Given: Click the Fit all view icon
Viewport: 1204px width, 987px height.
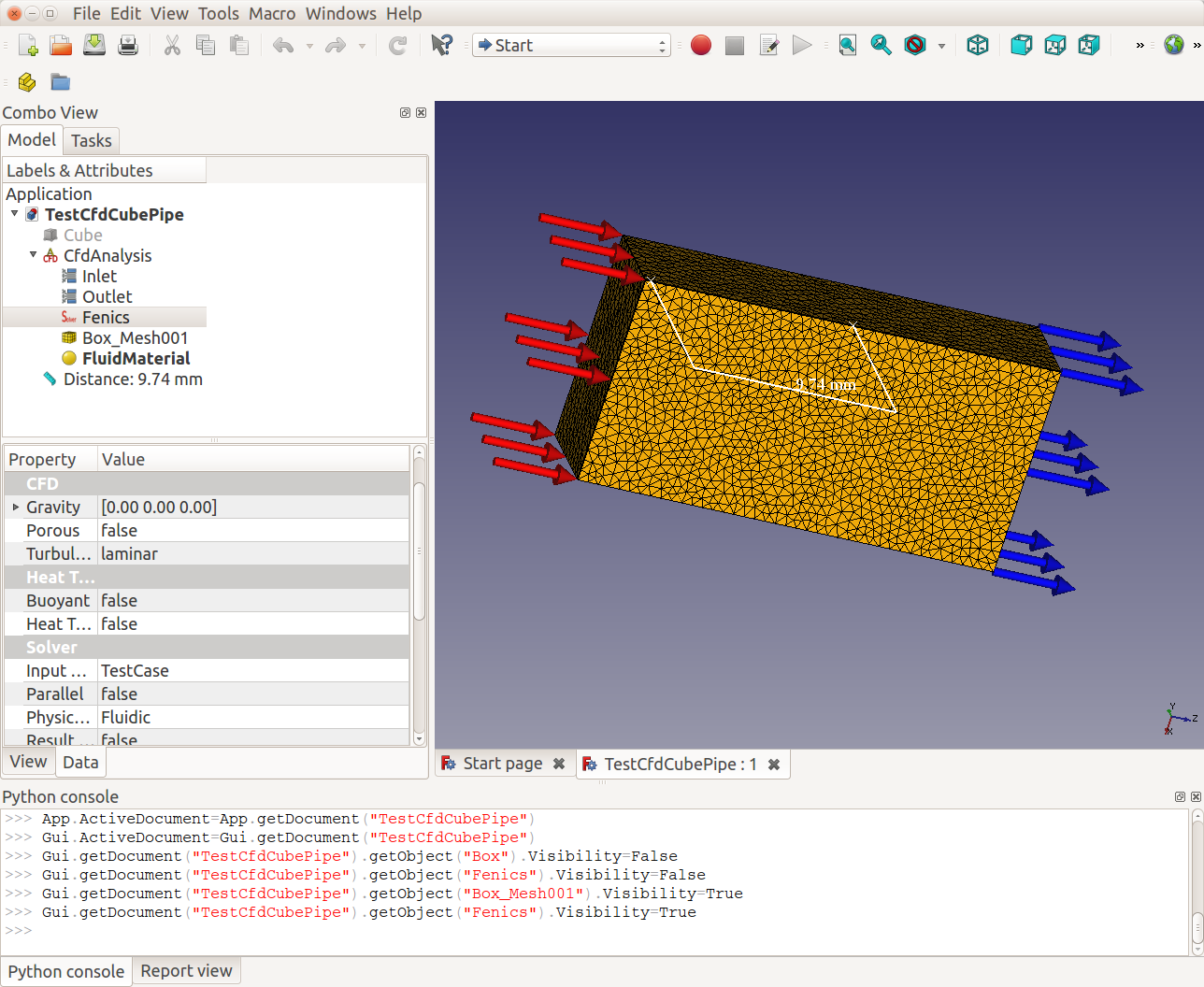Looking at the screenshot, I should coord(847,45).
